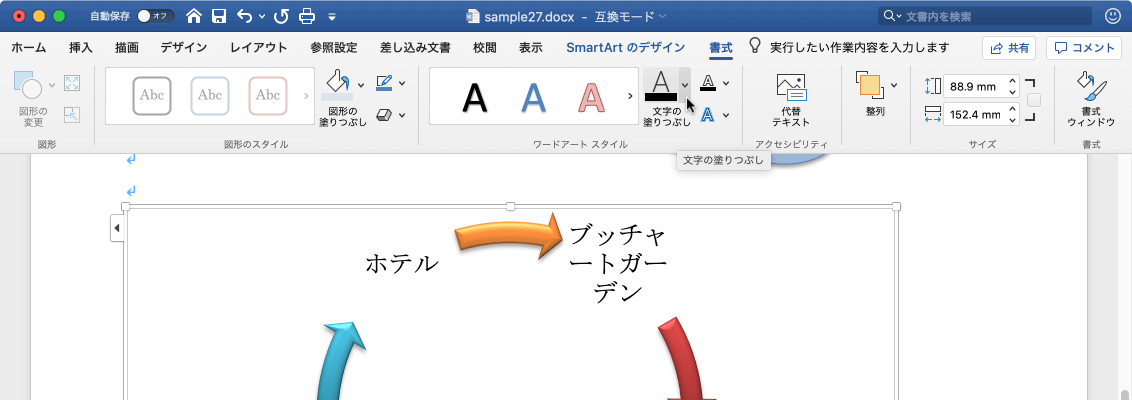Viewport: 1132px width, 400px height.
Task: Open 文字の塗りつぶし dropdown arrow
Action: pyautogui.click(x=685, y=85)
